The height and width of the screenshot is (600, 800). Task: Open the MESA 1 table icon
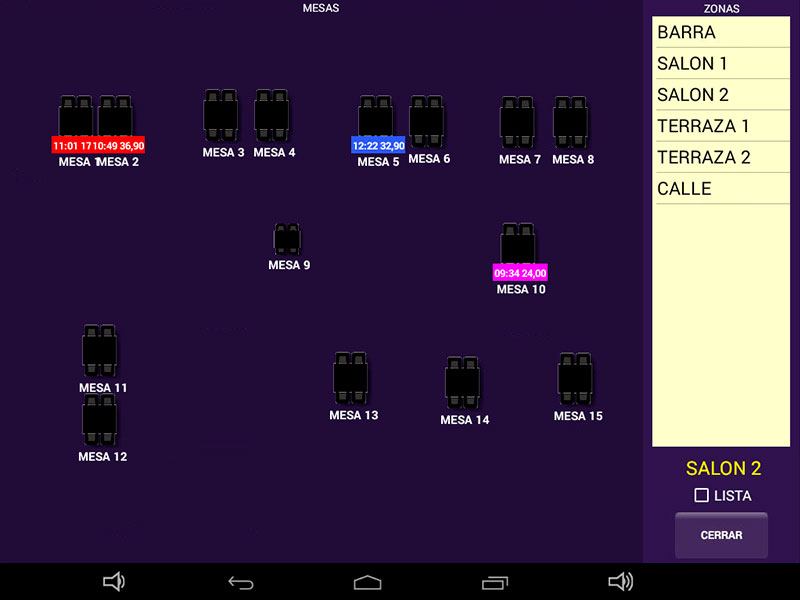[76, 115]
